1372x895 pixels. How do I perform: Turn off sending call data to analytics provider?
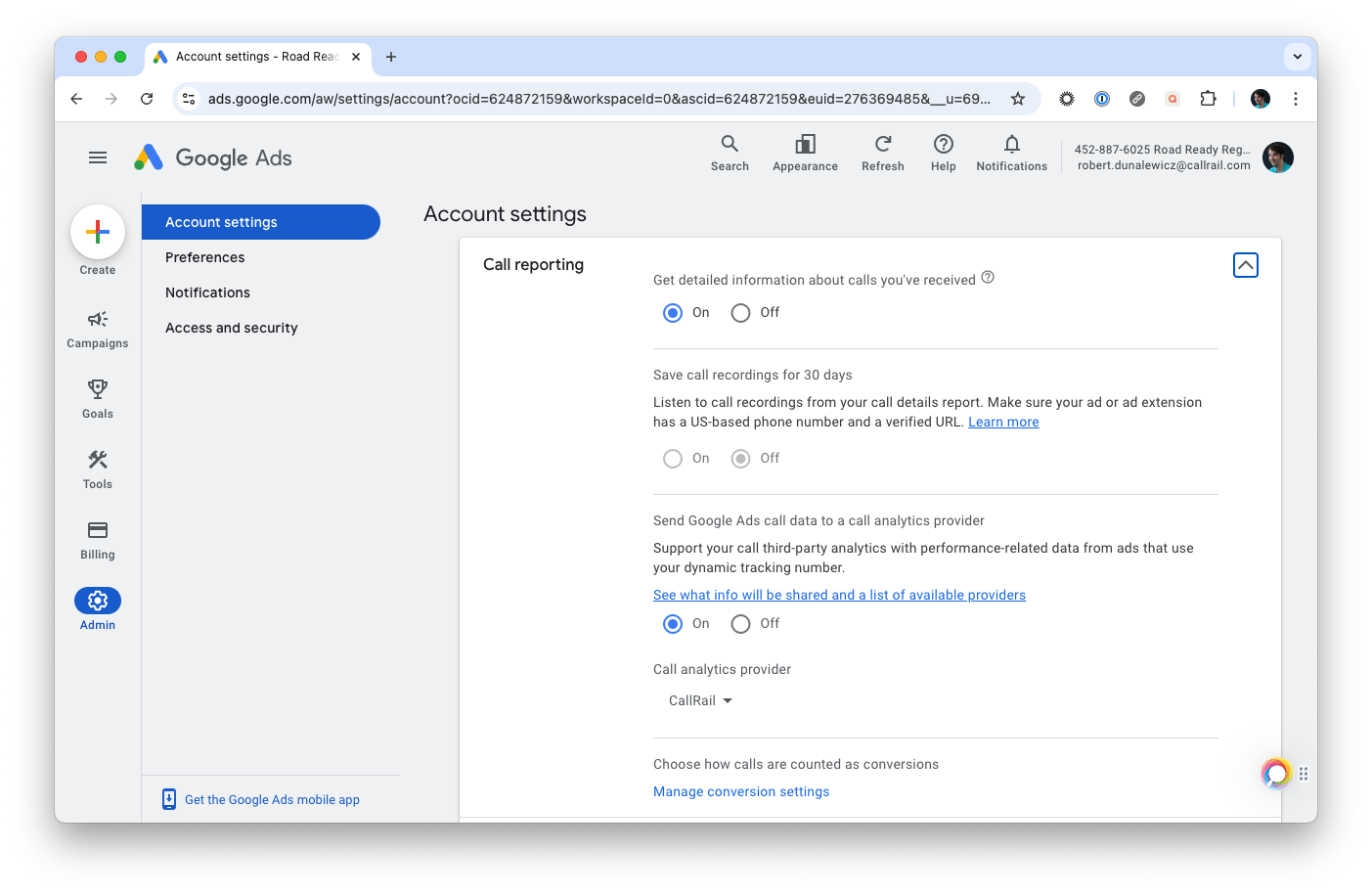[740, 623]
